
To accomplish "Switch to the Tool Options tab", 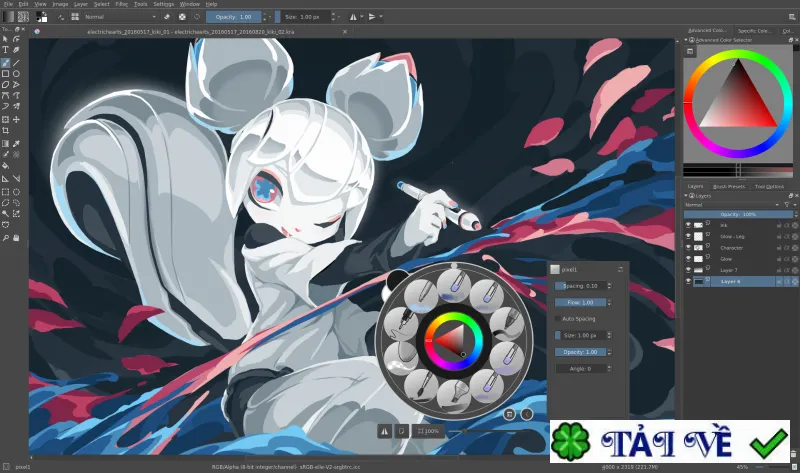I will click(x=769, y=187).
